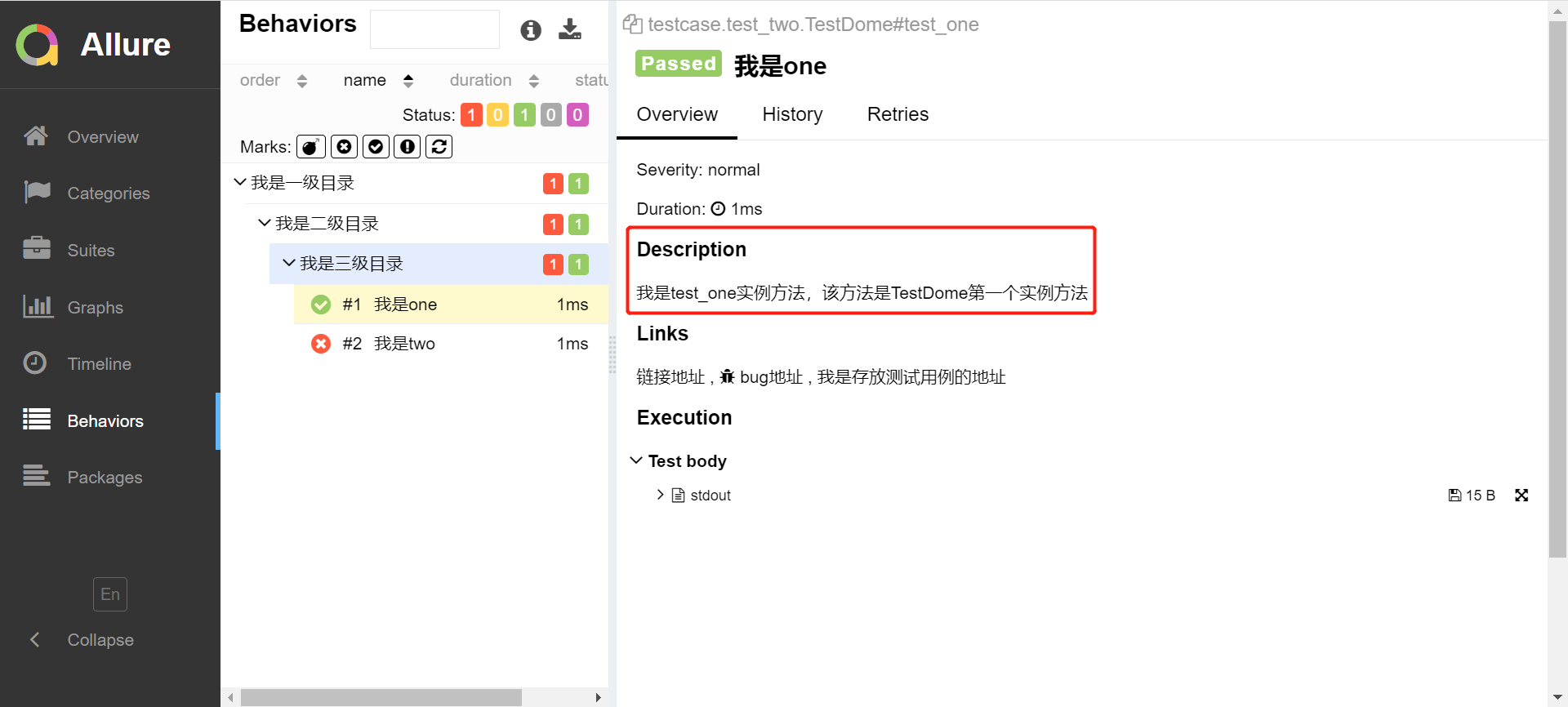
Task: Switch to the Retries tab
Action: pos(898,114)
